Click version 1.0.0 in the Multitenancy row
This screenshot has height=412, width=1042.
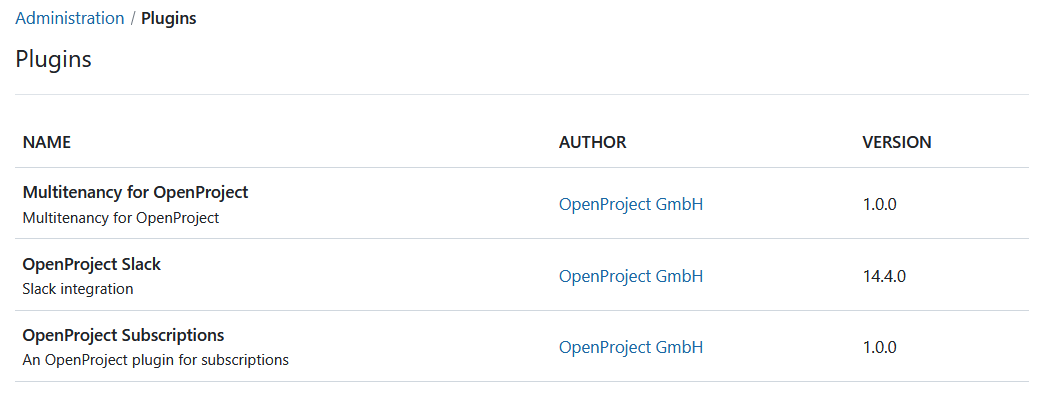[x=879, y=204]
